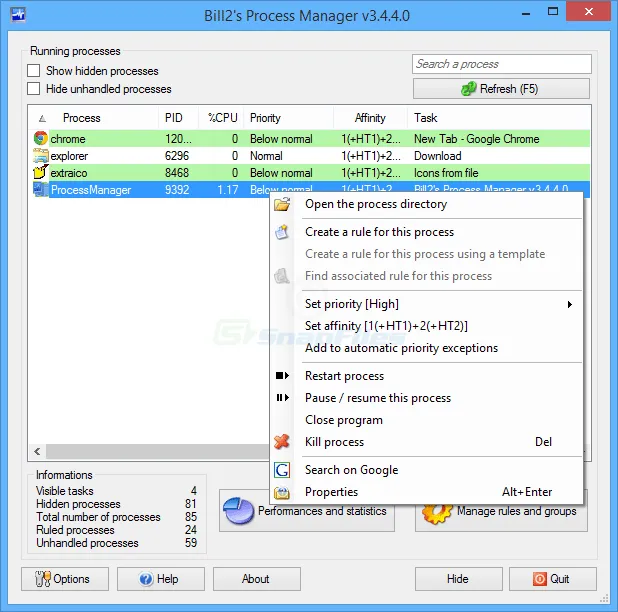This screenshot has width=618, height=612.
Task: Click the pause icon beside Pause / resume
Action: pyautogui.click(x=282, y=398)
